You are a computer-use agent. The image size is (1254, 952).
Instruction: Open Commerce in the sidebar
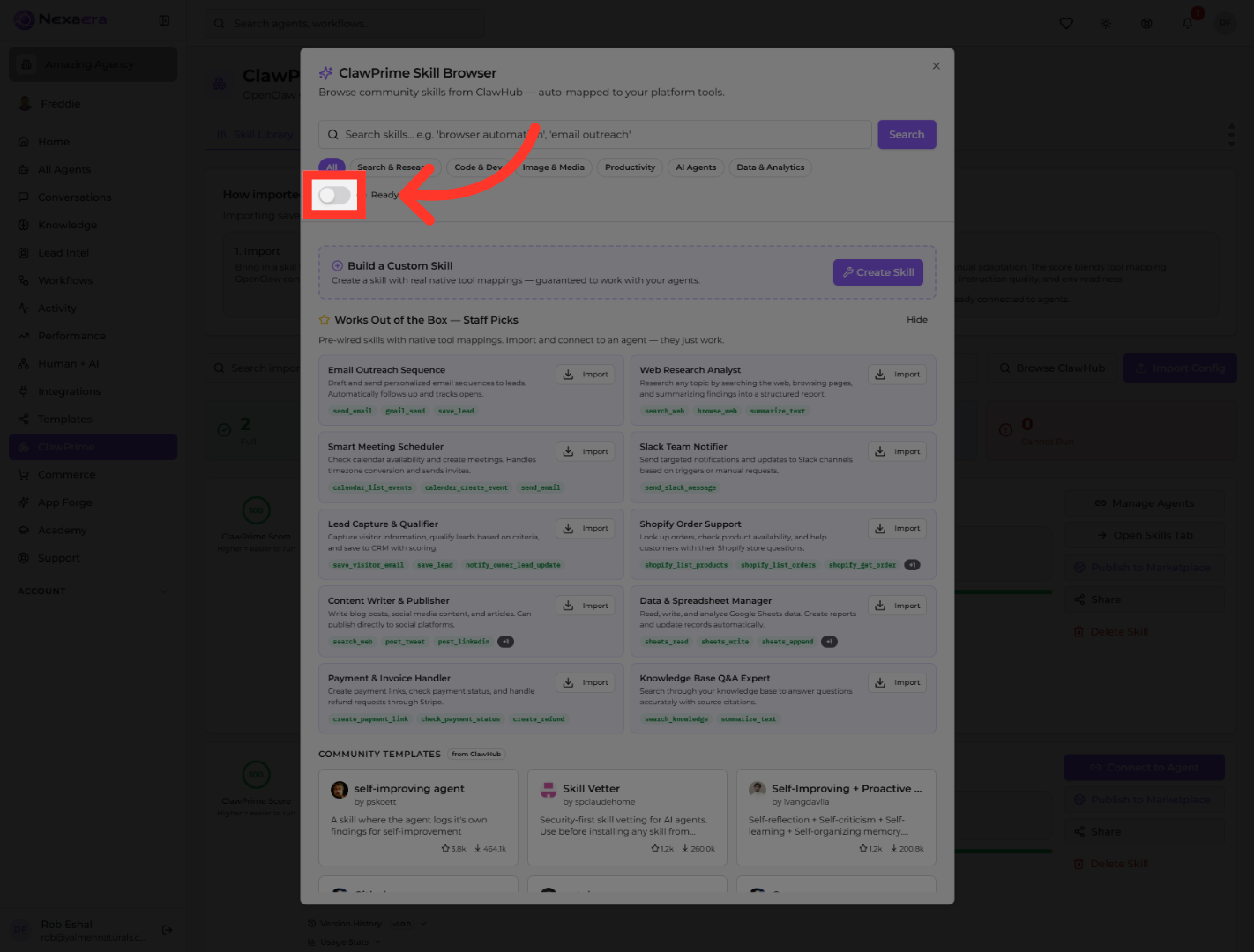[93, 475]
